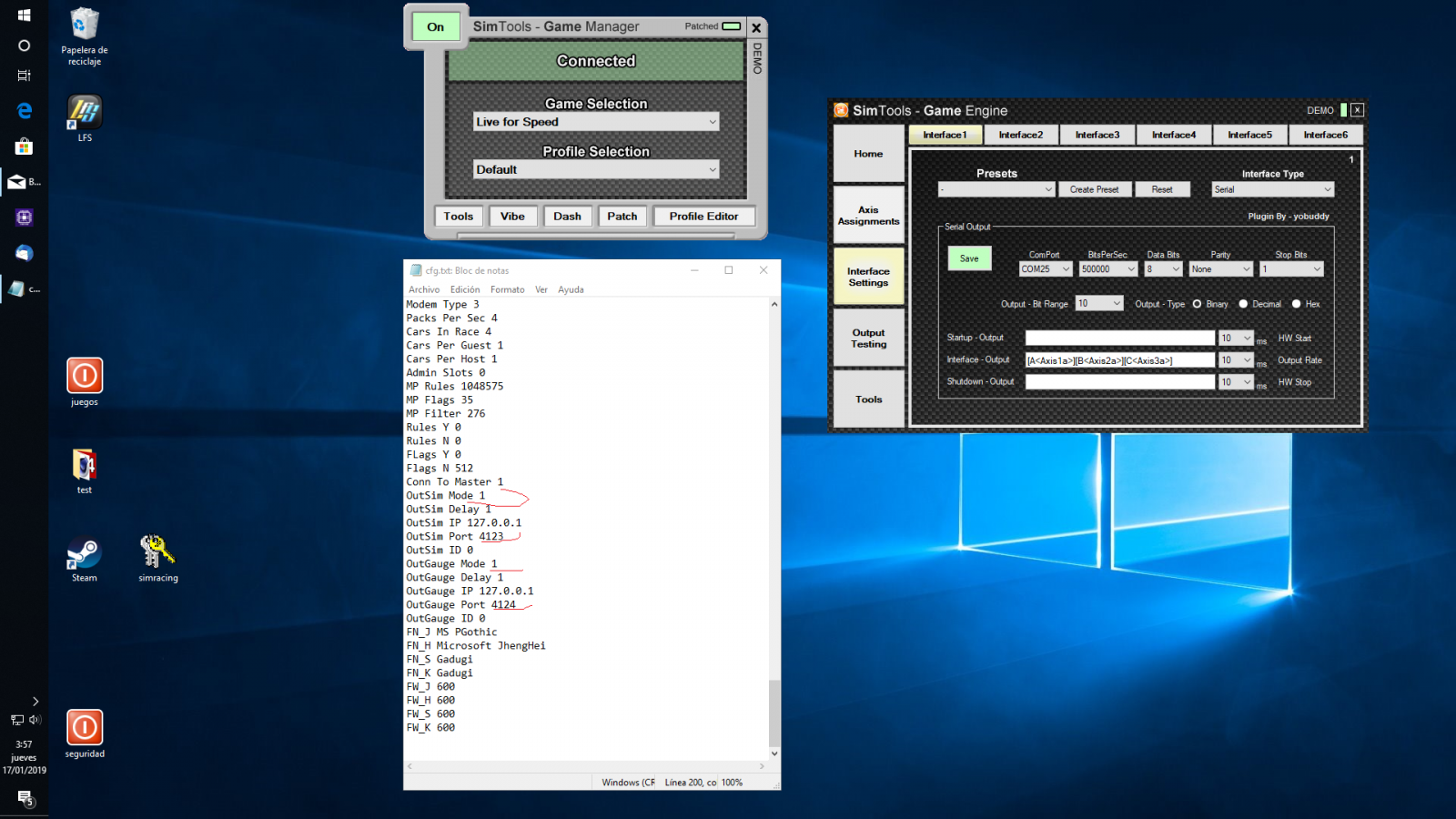Open Papelera de reciclaje desktop icon
Viewport: 1456px width, 819px height.
click(x=85, y=36)
